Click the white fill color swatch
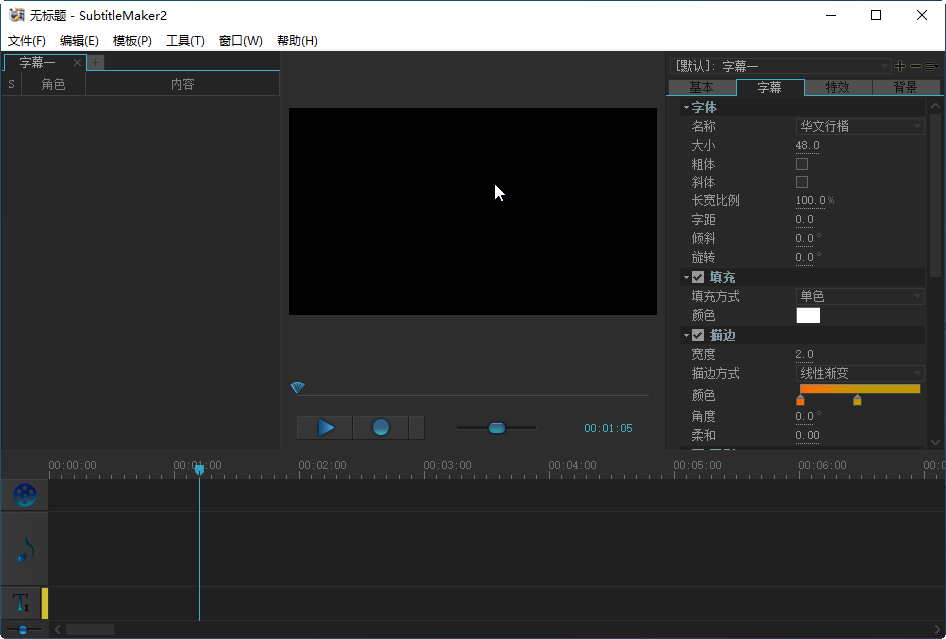 (x=808, y=316)
